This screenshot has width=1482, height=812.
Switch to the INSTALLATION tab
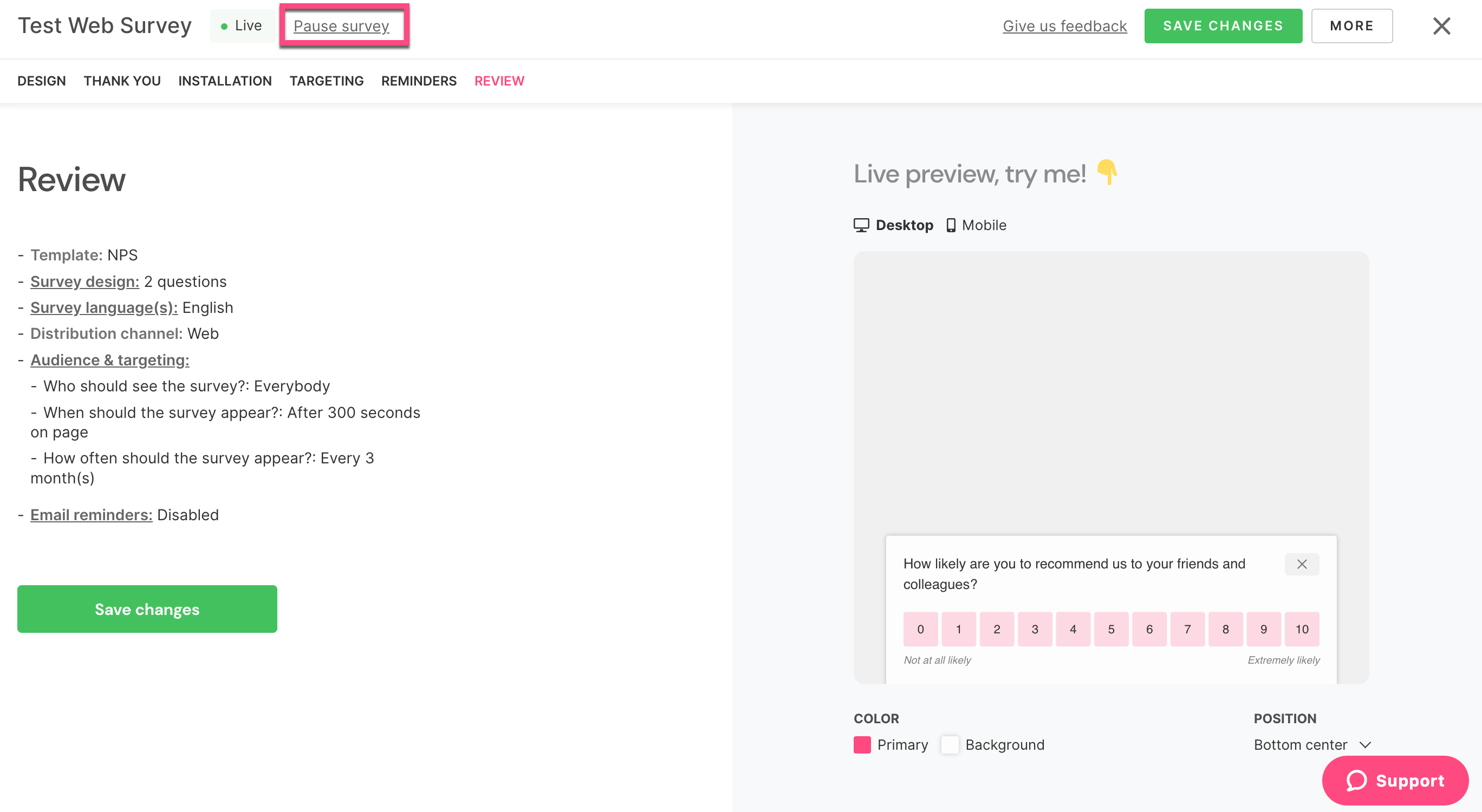click(225, 81)
